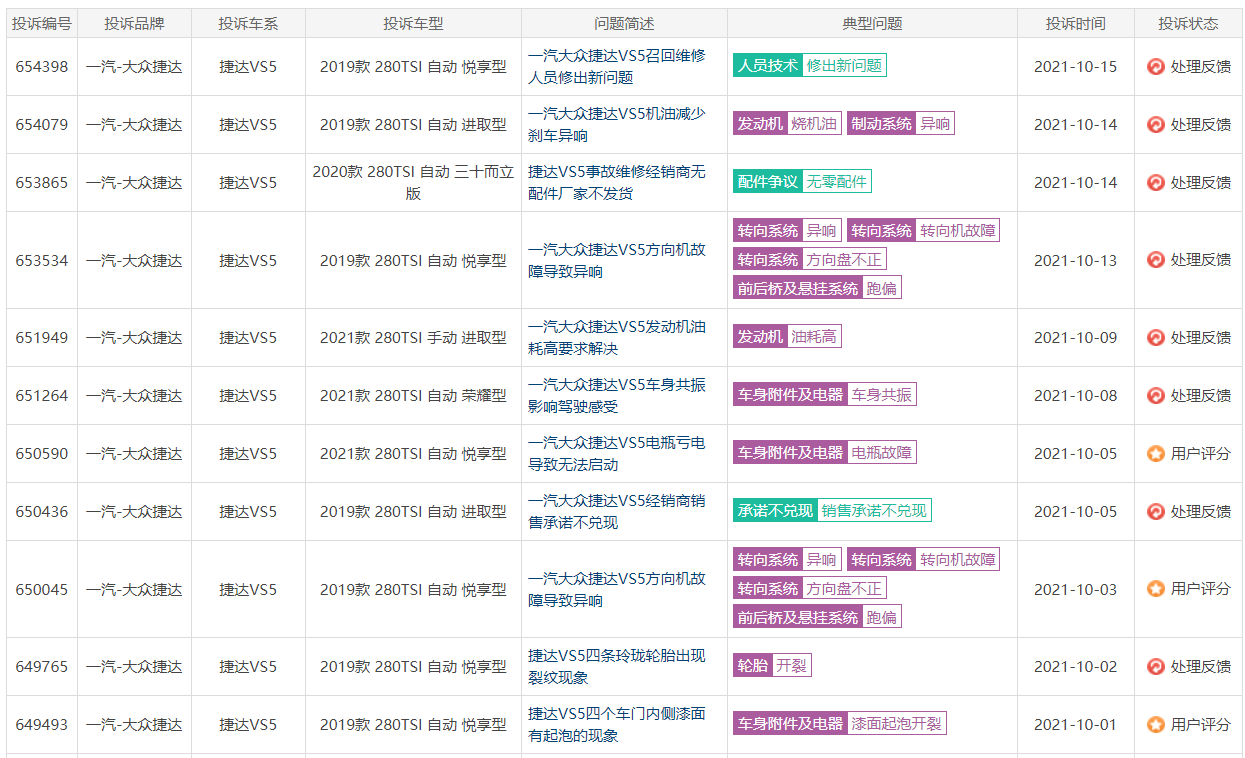Click complaint number 654398
The height and width of the screenshot is (758, 1245).
[42, 67]
